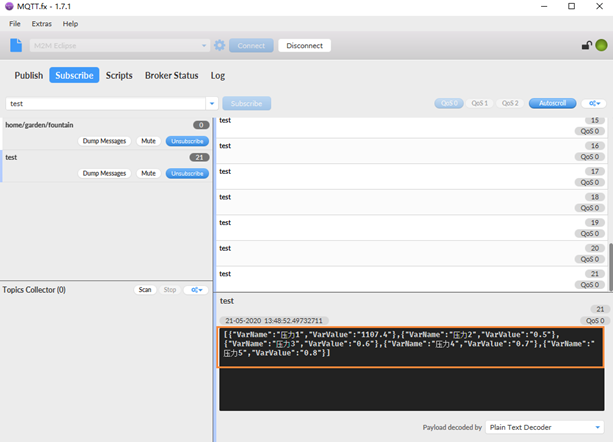The height and width of the screenshot is (442, 613).
Task: Open Topics Collector settings gear menu
Action: [198, 289]
